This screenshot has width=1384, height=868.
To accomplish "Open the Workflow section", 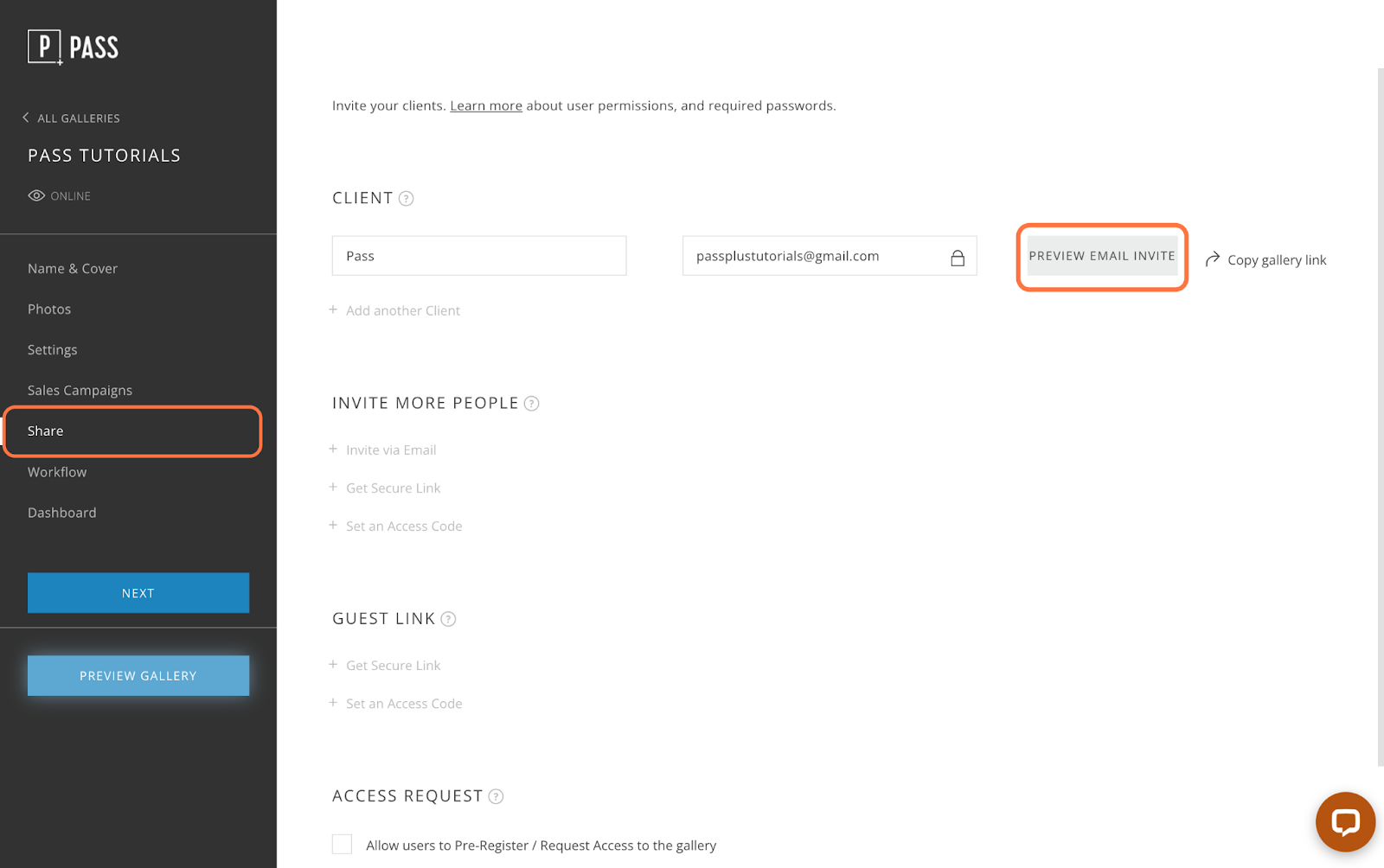I will click(57, 472).
